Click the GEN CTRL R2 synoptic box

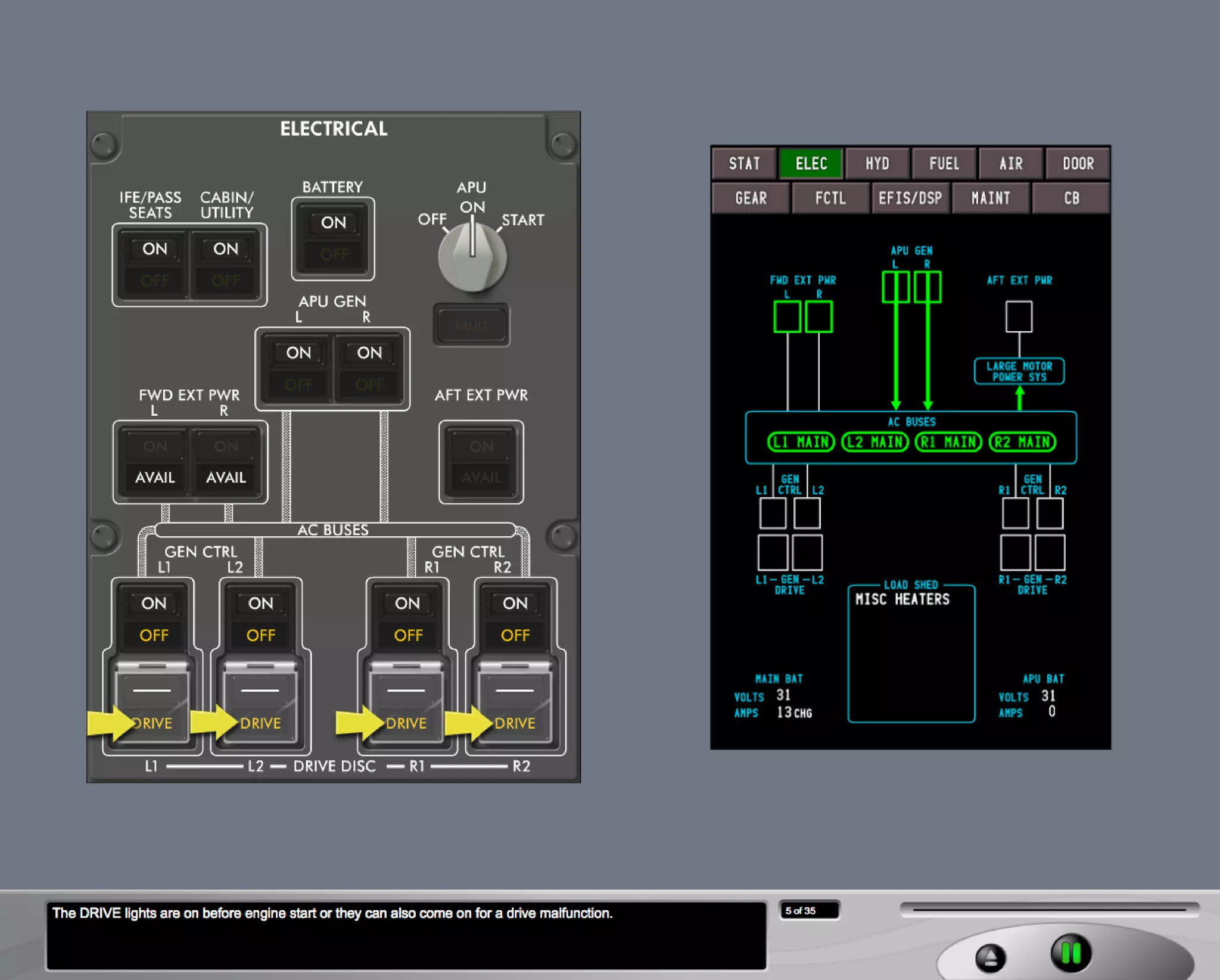pos(1050,514)
